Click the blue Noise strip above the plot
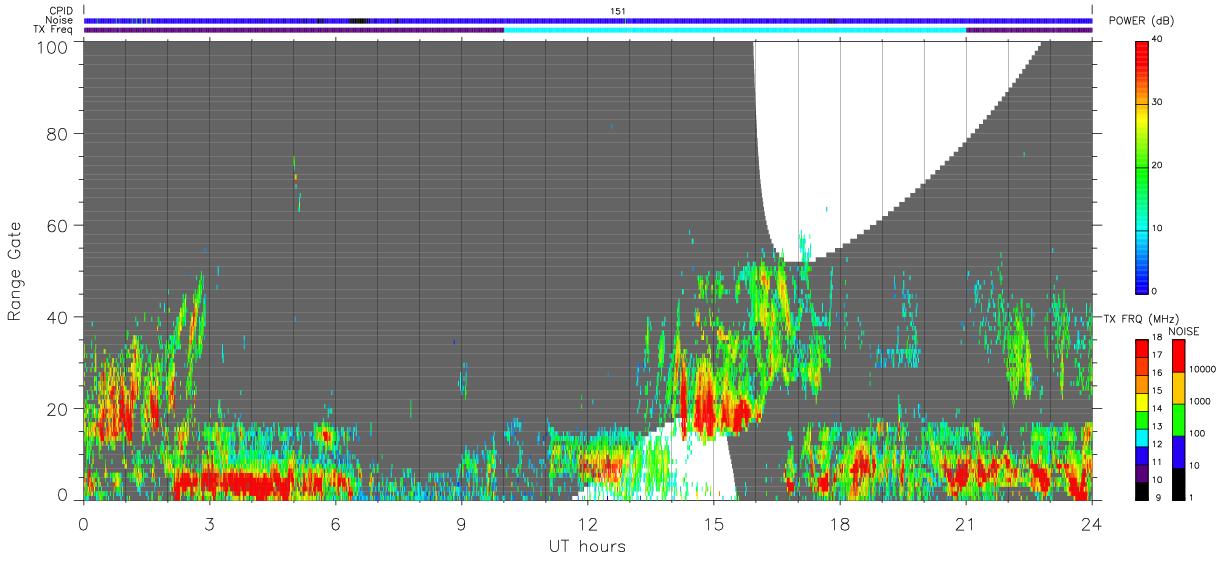Screen dimensions: 1228x567 point(588,20)
